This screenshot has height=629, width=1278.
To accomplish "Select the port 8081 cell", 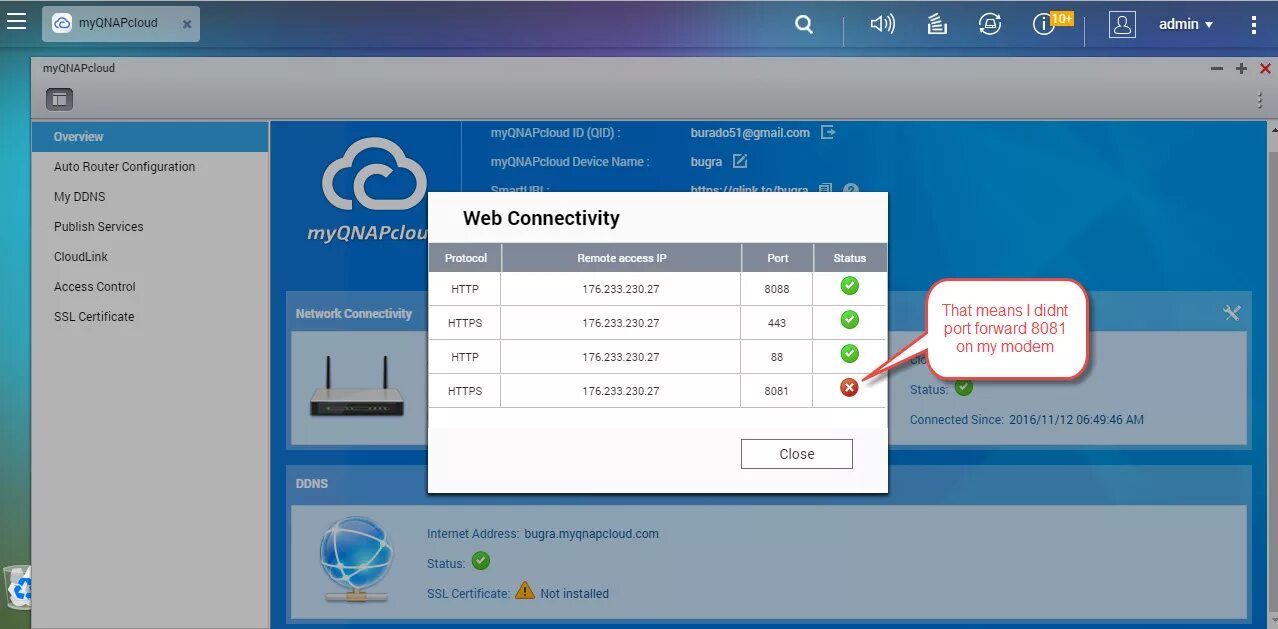I will coord(777,391).
